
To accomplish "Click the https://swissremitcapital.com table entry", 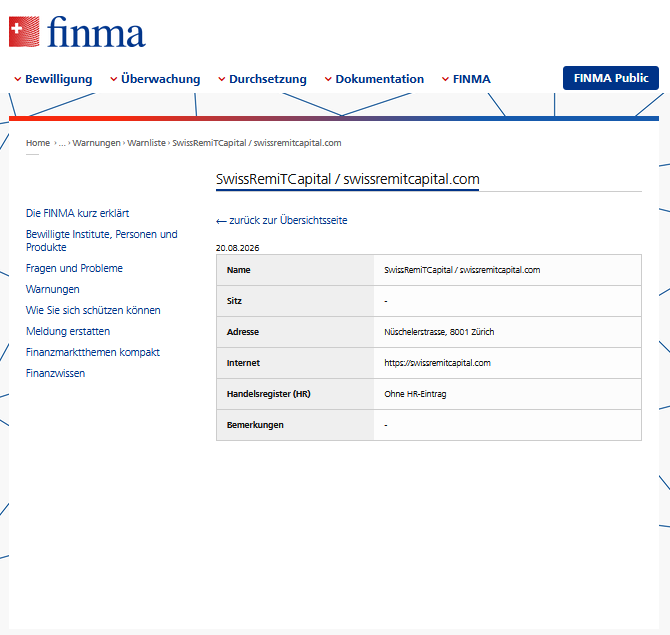I will coord(437,363).
